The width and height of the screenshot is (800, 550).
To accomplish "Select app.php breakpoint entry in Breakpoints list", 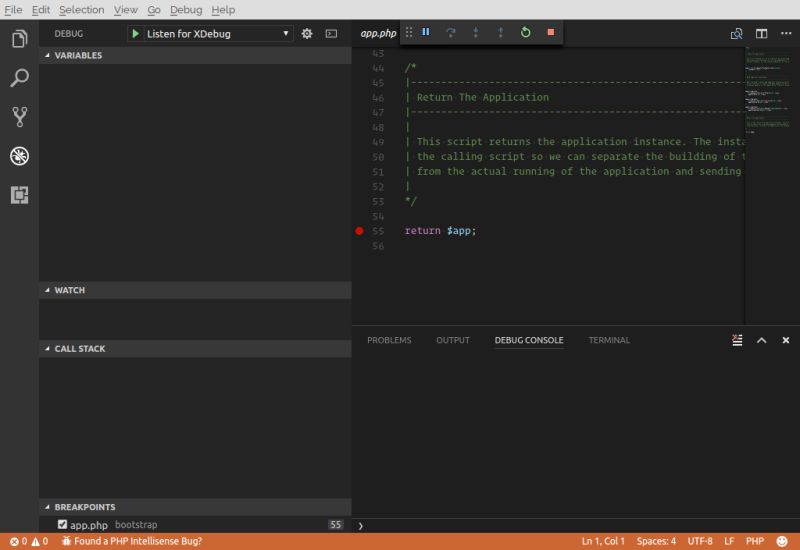I will tap(195, 524).
